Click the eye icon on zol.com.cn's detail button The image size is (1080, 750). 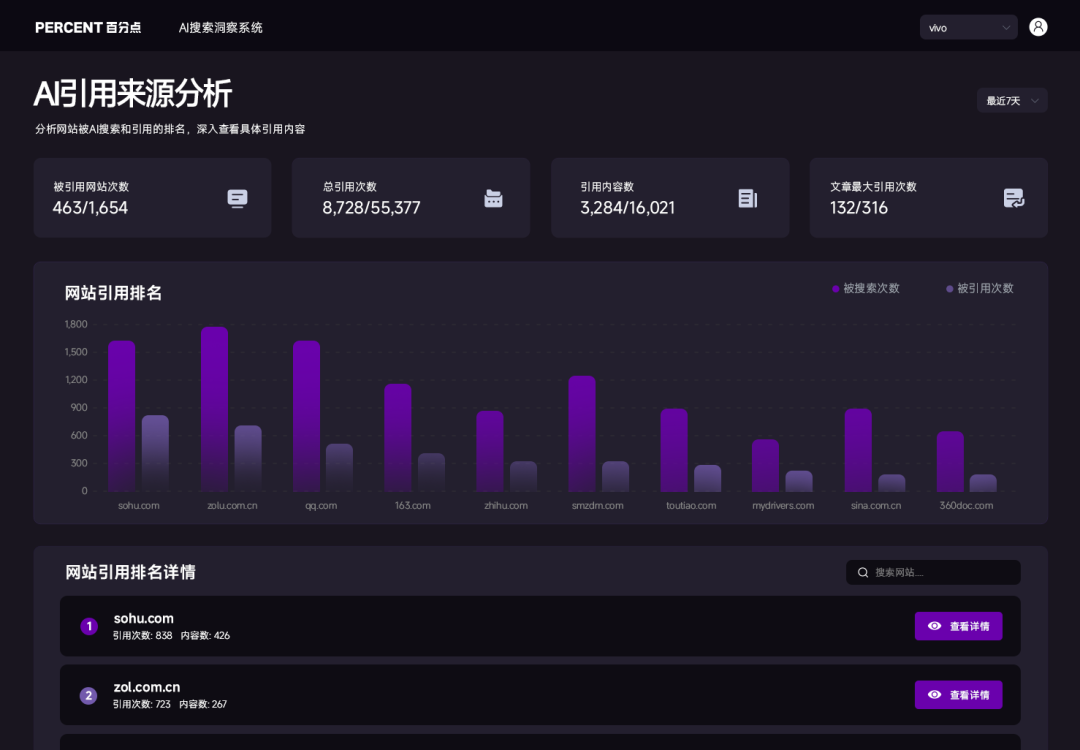(935, 695)
